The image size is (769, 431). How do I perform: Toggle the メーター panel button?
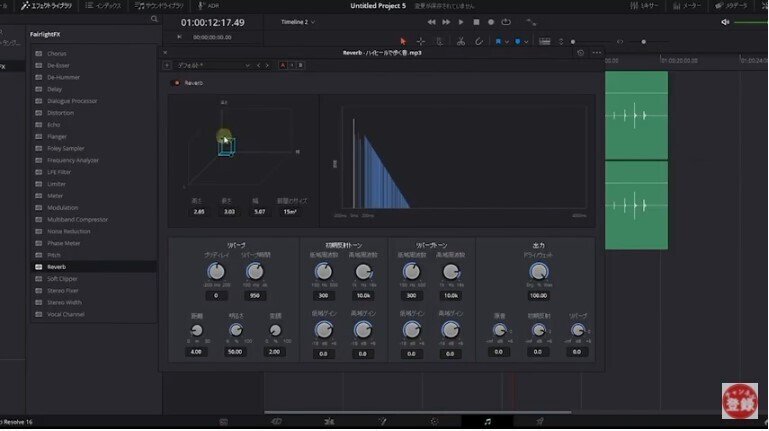click(x=687, y=6)
